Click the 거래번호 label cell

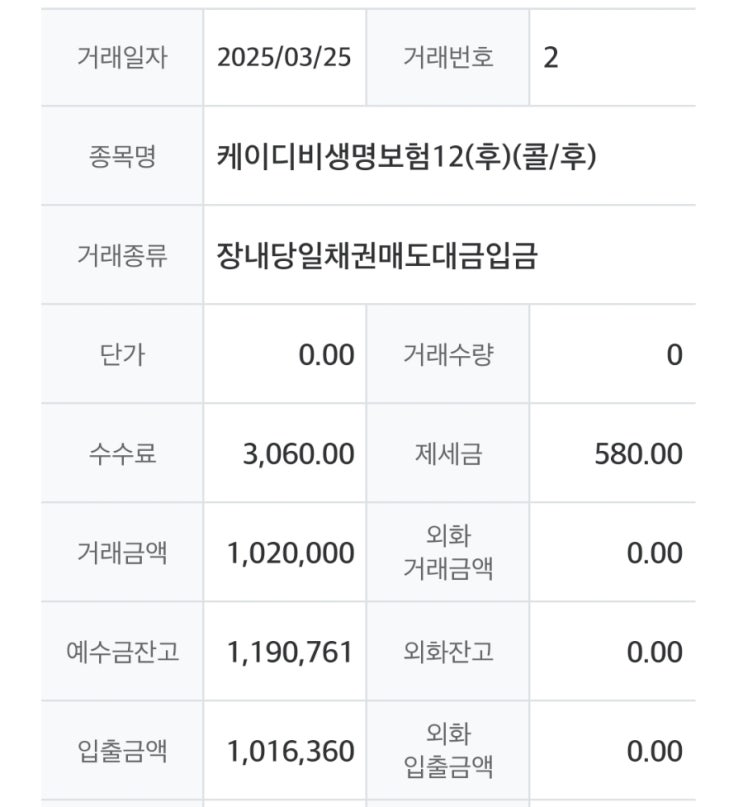(x=448, y=57)
